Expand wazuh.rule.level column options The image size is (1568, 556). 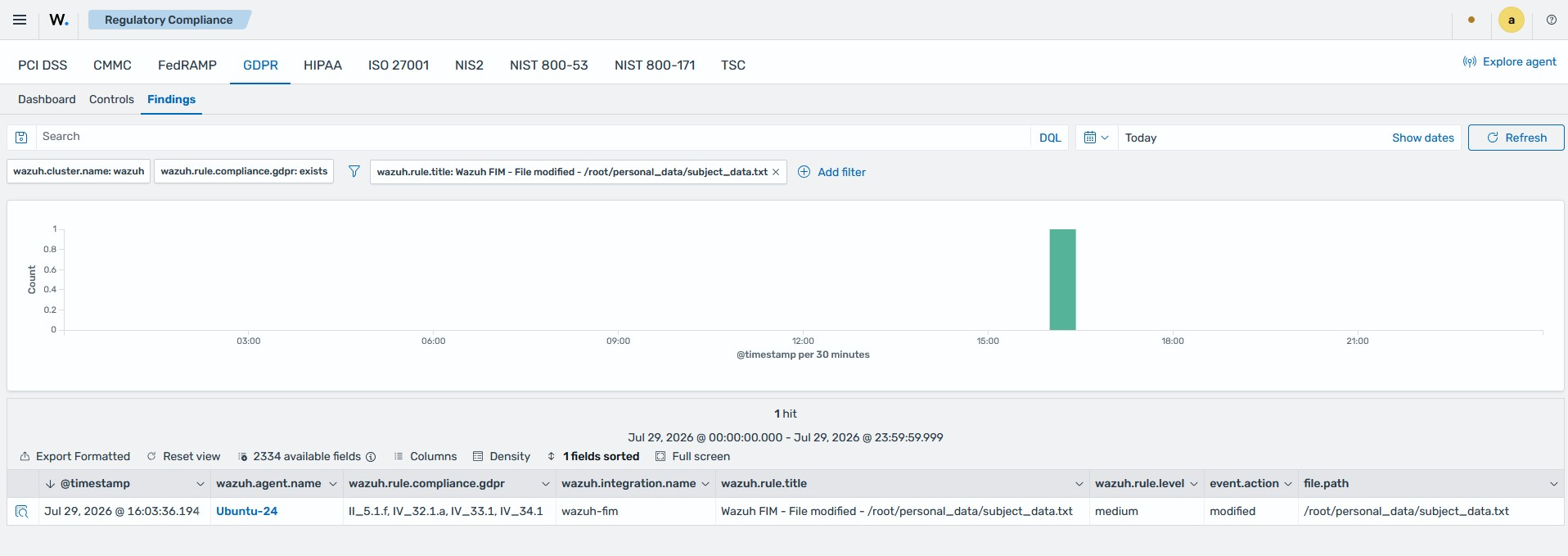[1194, 484]
